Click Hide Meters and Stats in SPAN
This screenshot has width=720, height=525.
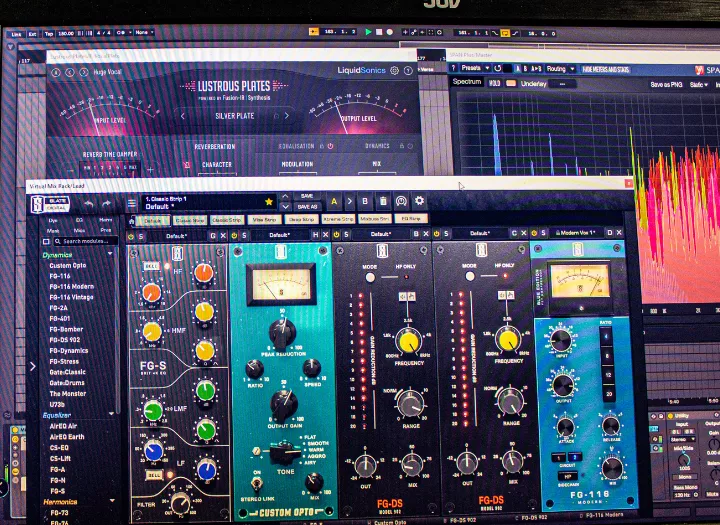tap(606, 70)
